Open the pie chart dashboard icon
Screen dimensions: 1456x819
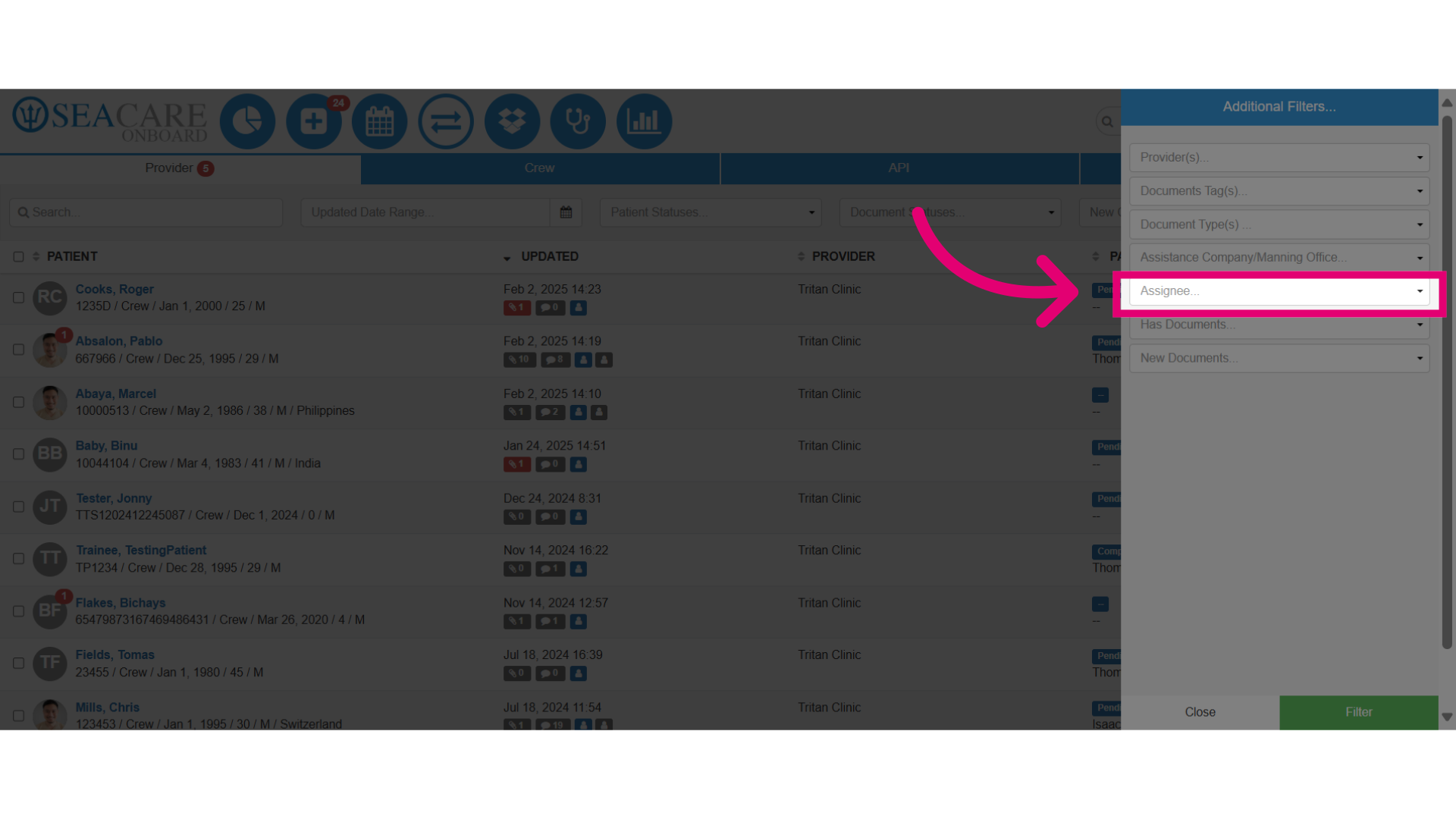(247, 121)
